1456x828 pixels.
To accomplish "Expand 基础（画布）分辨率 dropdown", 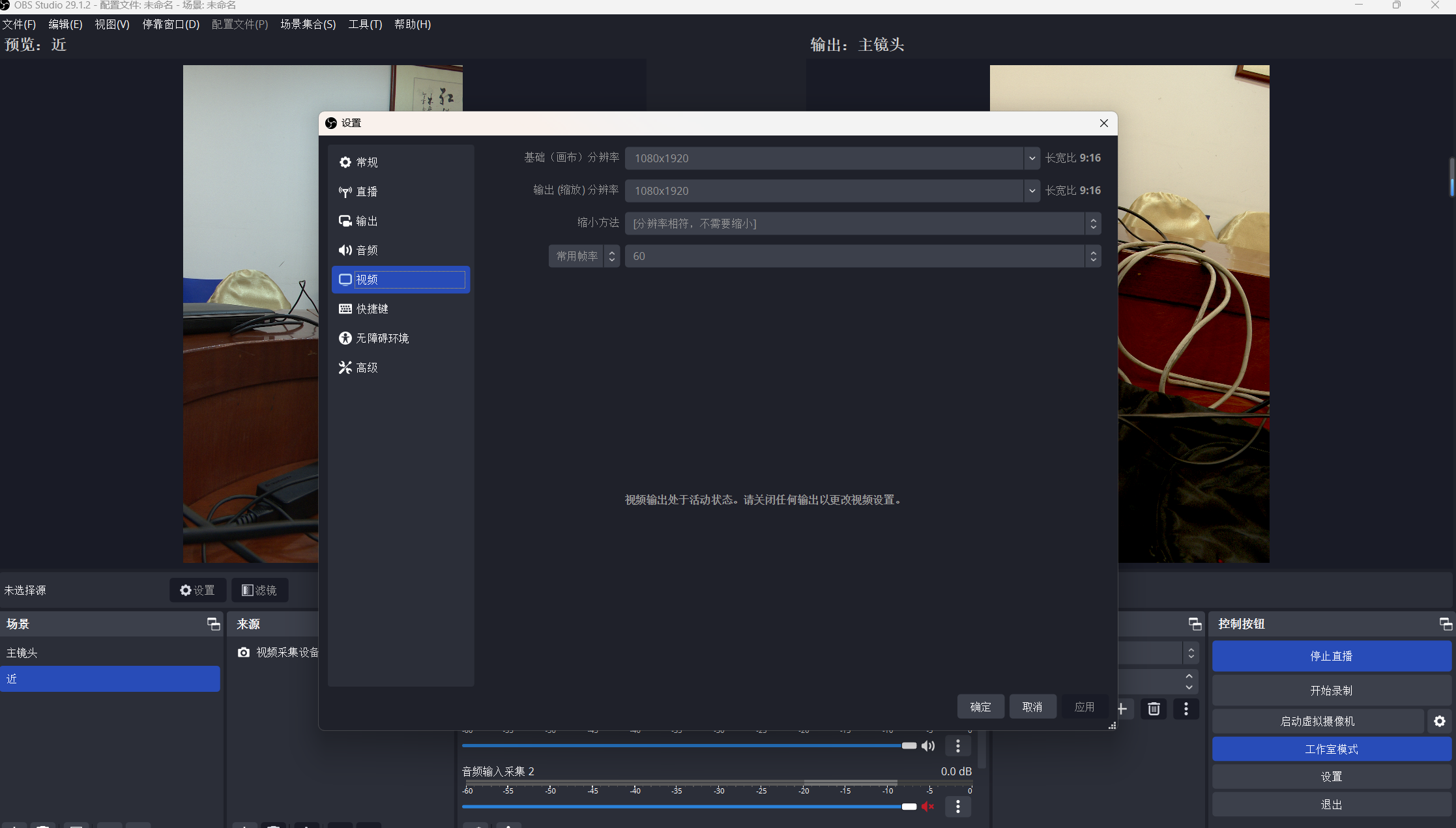I will (1031, 158).
